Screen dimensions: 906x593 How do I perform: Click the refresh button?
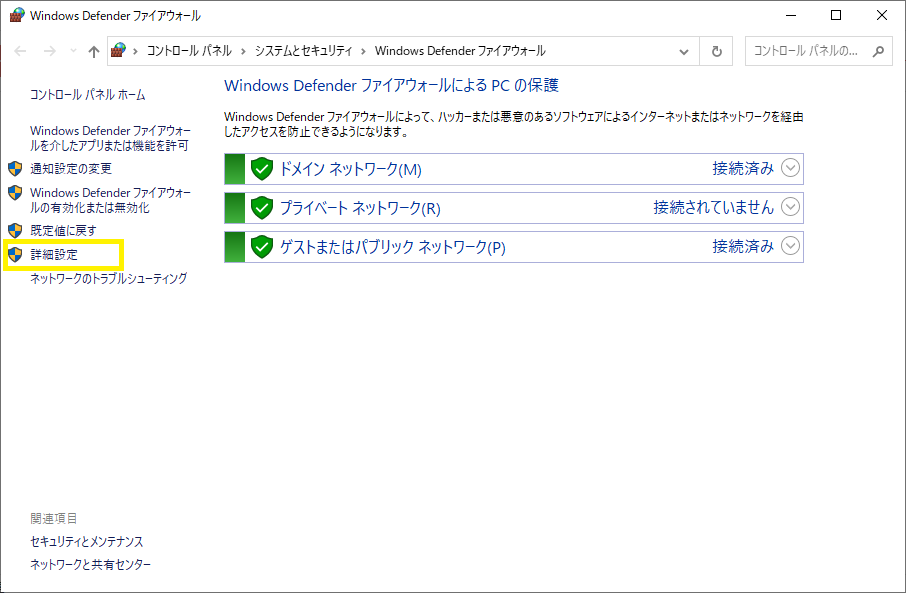click(x=716, y=51)
